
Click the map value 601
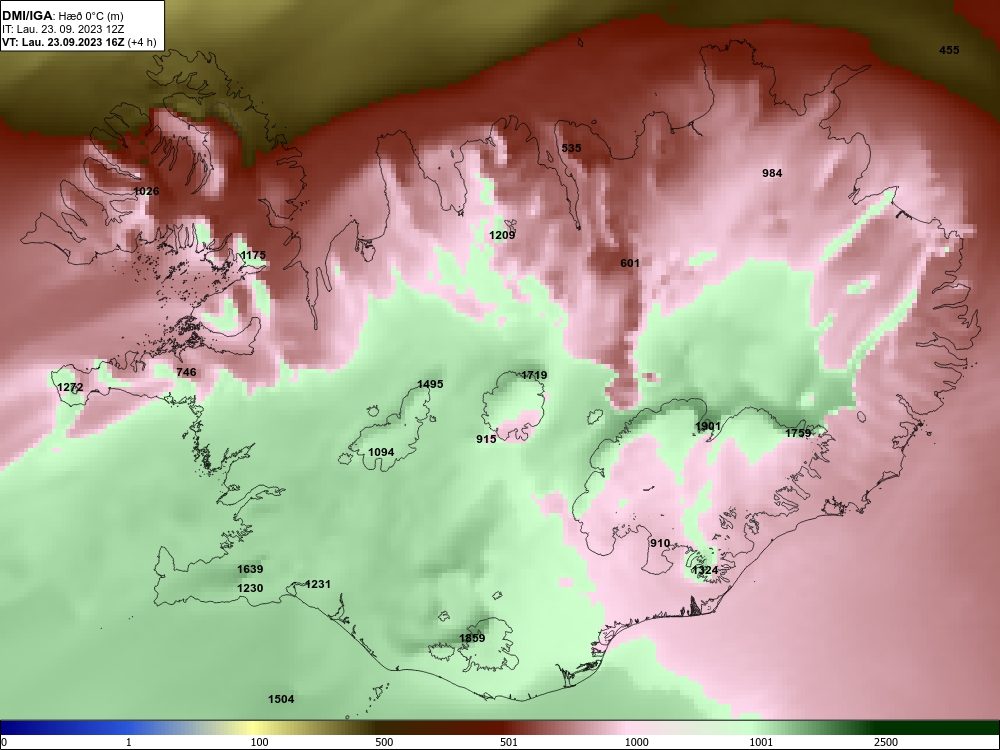[629, 263]
